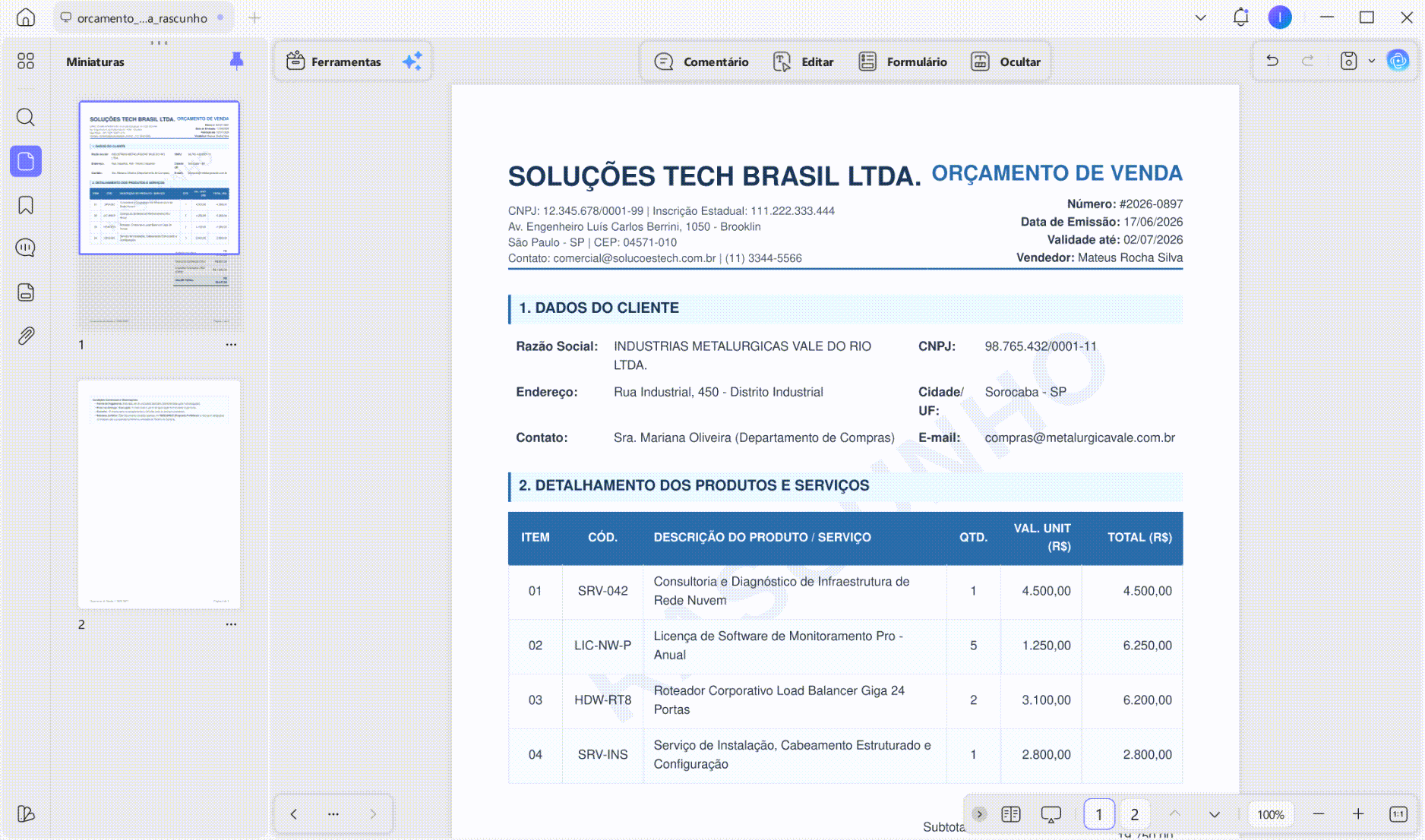The width and height of the screenshot is (1425, 840).
Task: Go to next page down chevron
Action: 1215,814
